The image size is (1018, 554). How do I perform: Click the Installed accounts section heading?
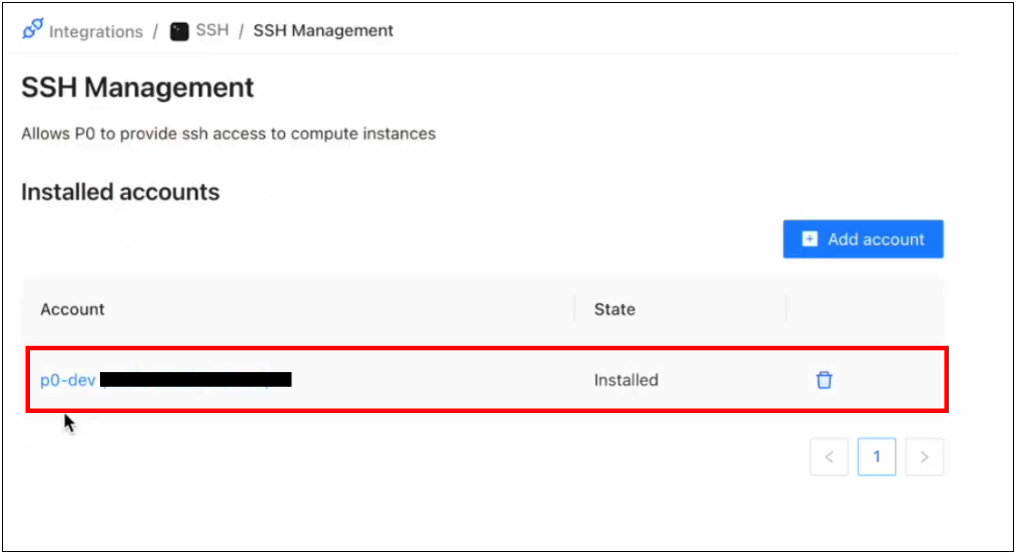click(x=120, y=192)
